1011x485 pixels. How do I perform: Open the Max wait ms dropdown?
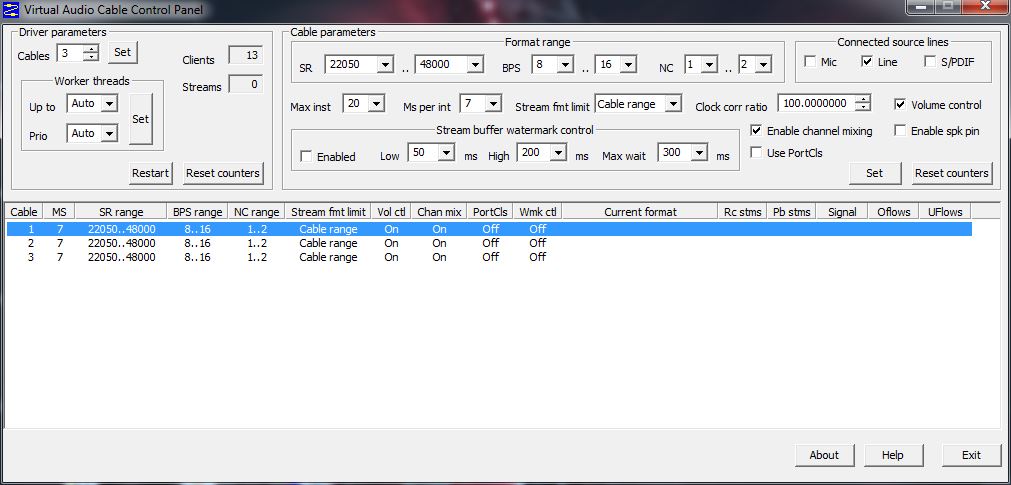tap(700, 153)
